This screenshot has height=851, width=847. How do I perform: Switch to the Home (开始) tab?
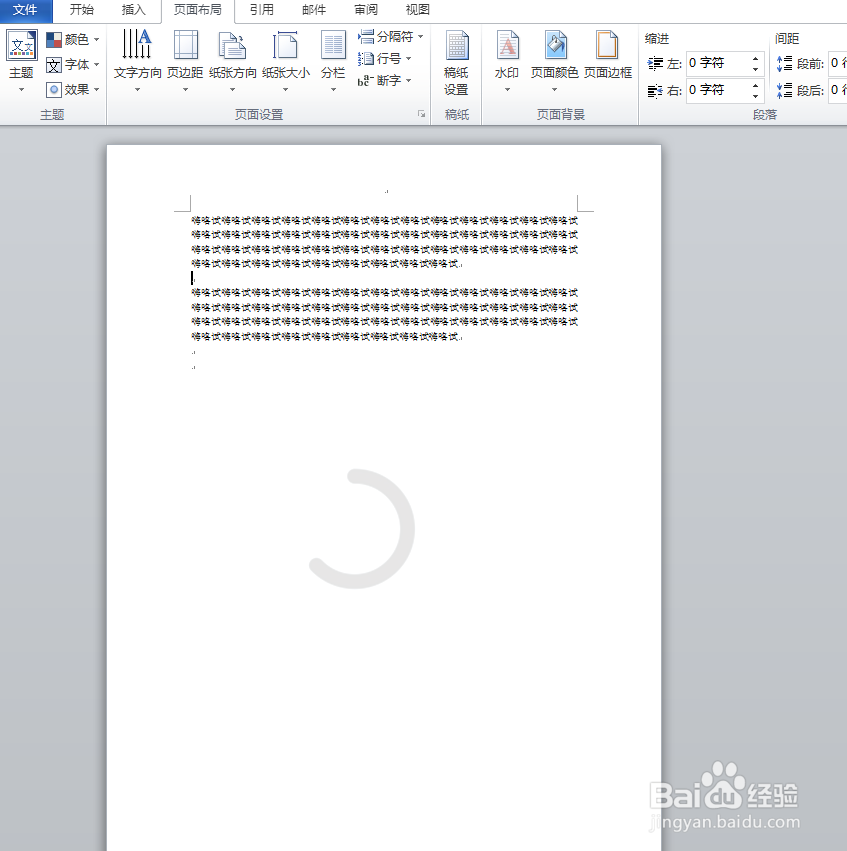81,10
